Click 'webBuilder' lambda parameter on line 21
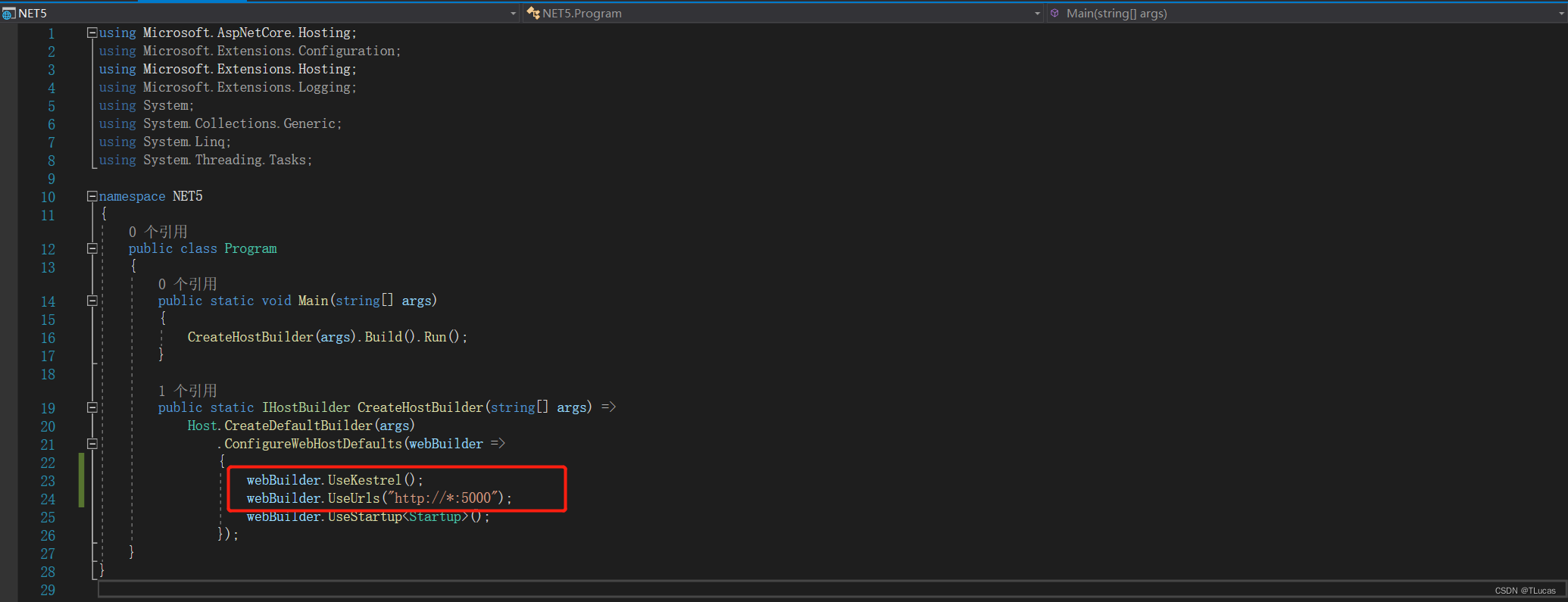The height and width of the screenshot is (602, 1568). (x=446, y=444)
